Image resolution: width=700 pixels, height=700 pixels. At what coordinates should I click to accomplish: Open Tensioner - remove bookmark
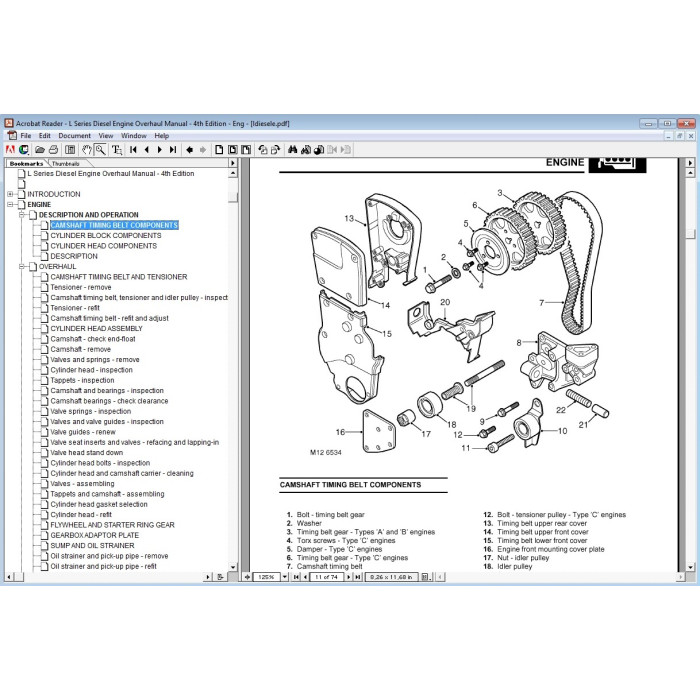tap(80, 287)
